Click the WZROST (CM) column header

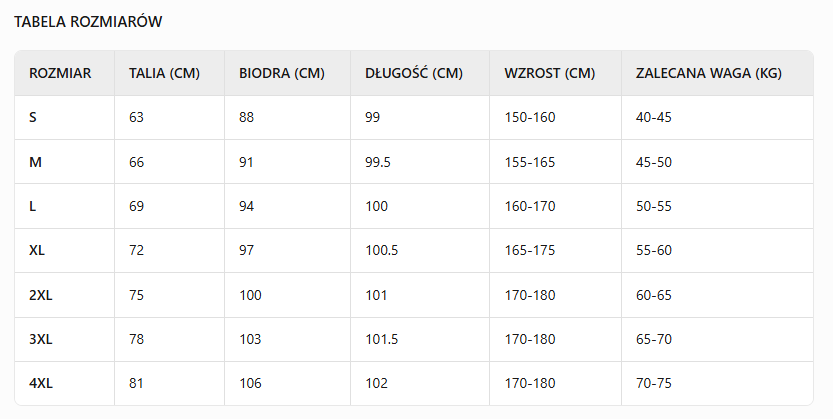click(550, 73)
